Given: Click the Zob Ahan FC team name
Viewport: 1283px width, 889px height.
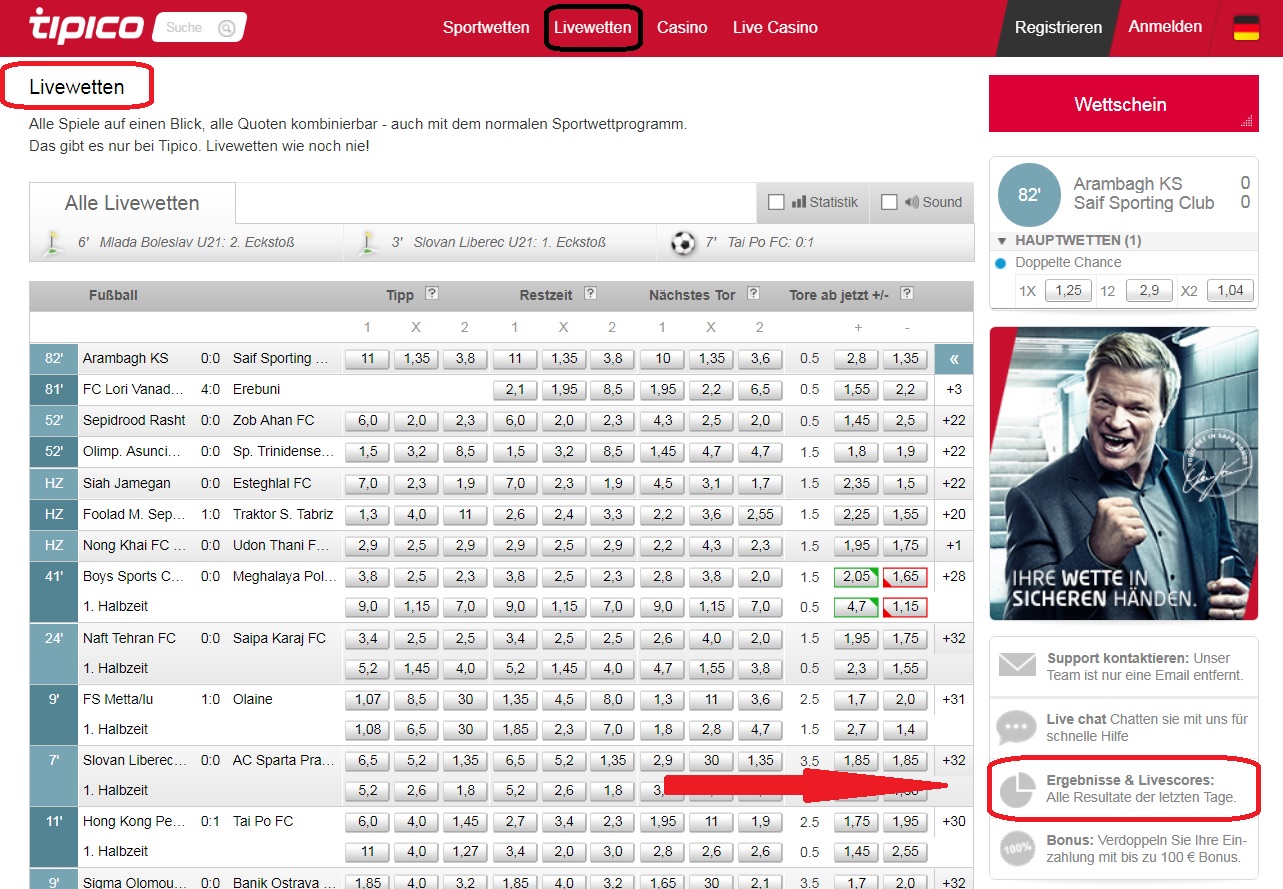Looking at the screenshot, I should click(273, 421).
